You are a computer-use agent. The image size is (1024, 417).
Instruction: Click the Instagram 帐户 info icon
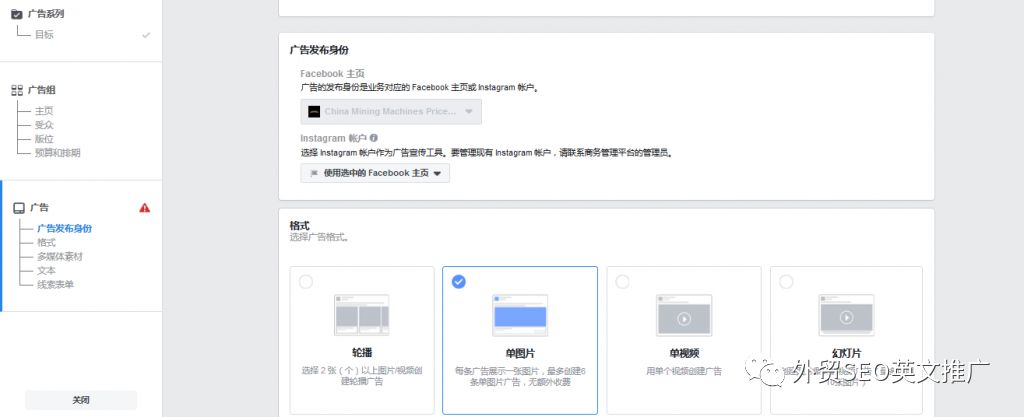click(374, 138)
